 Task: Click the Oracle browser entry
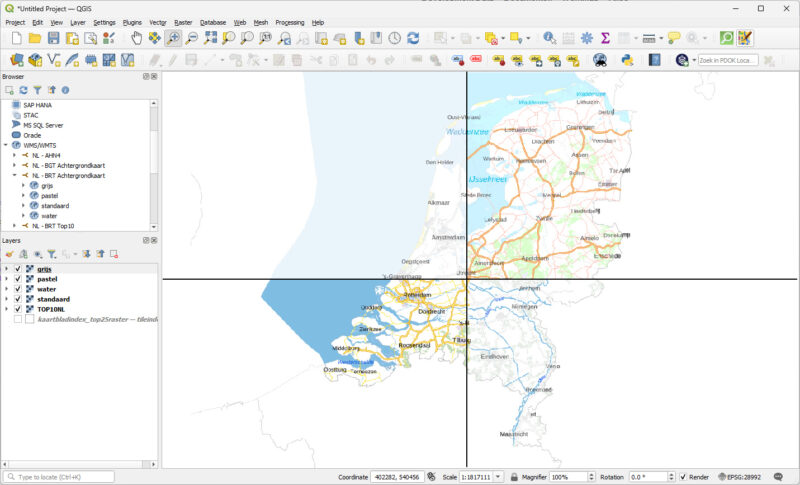(x=32, y=135)
